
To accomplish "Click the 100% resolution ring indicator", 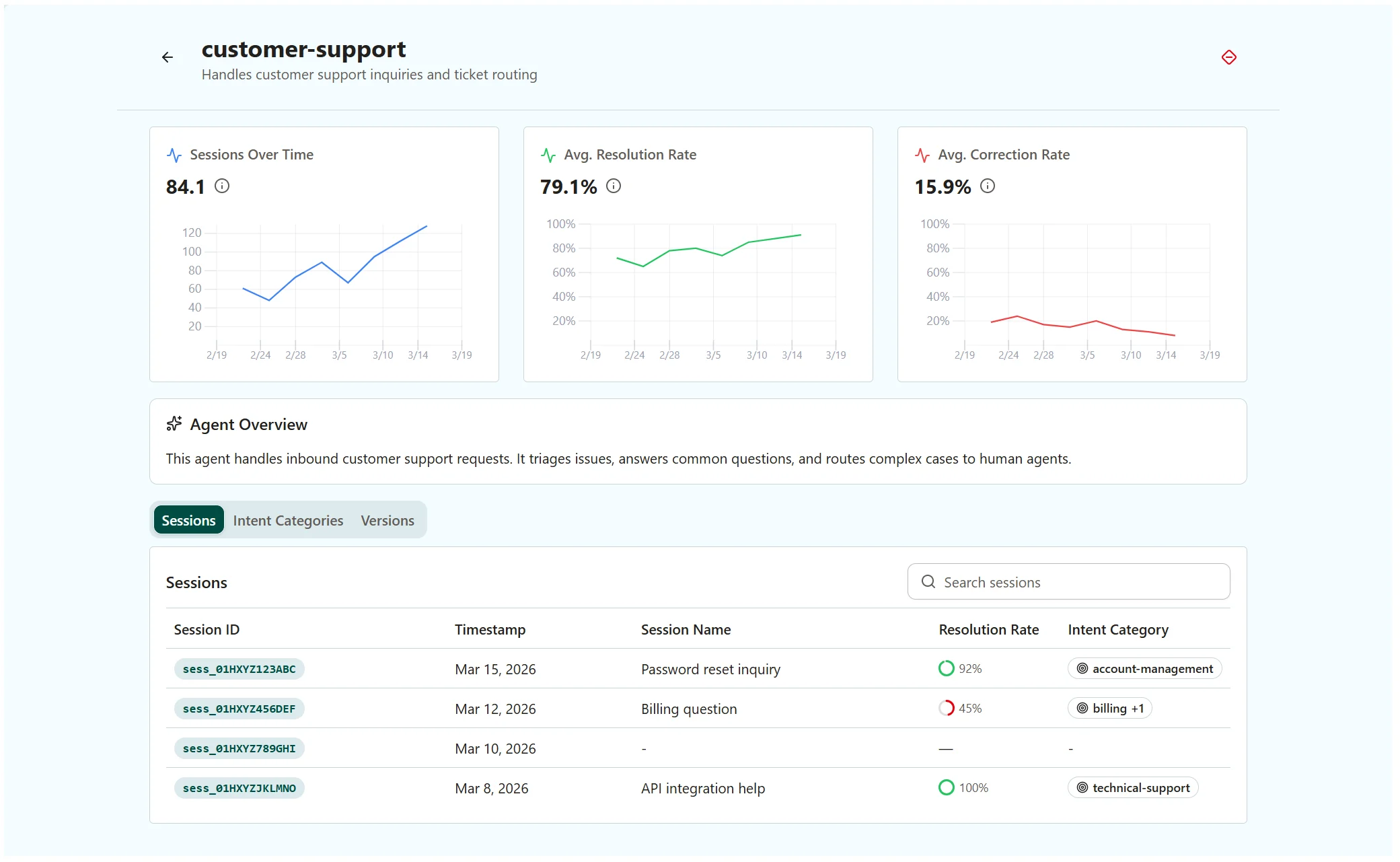I will [x=946, y=787].
